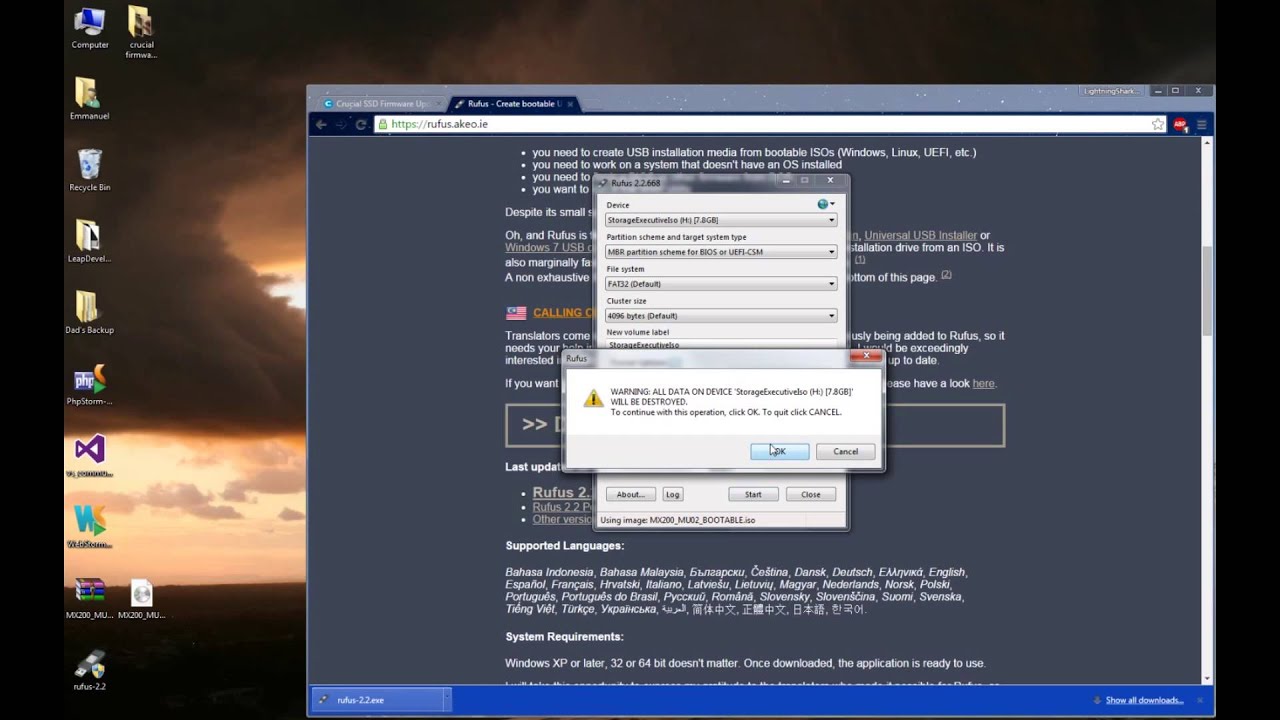Open the Rufus Log window
The height and width of the screenshot is (720, 1280).
point(673,494)
